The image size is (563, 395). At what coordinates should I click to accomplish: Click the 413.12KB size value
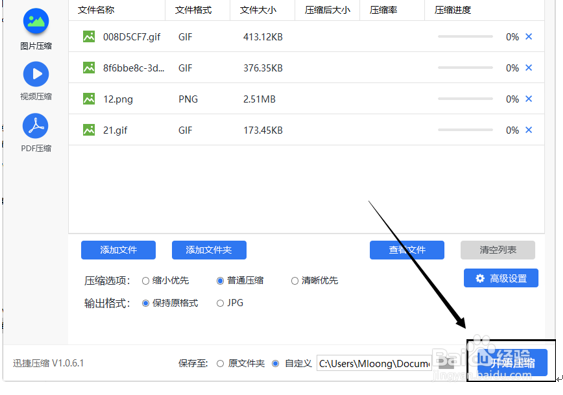click(x=263, y=37)
